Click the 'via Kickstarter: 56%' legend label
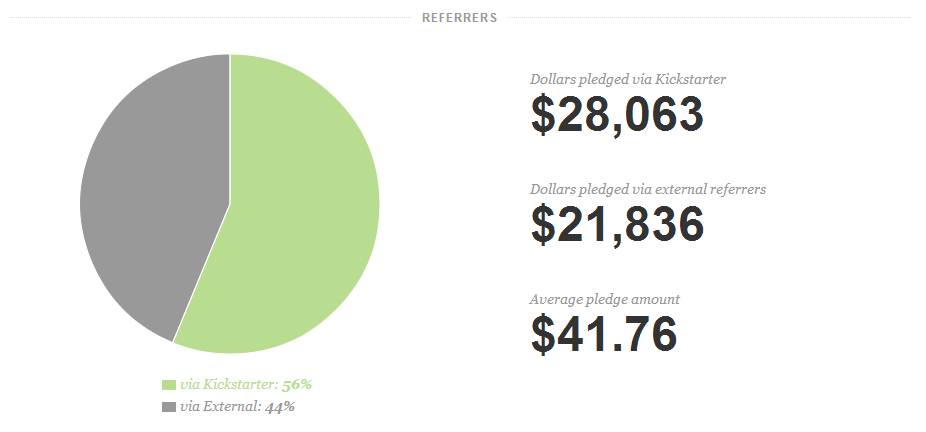Viewport: 926px width, 432px height. click(x=246, y=385)
